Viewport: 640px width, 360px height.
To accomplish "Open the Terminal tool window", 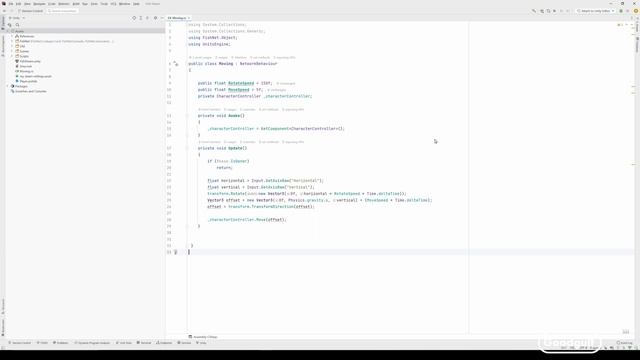I will click(144, 343).
